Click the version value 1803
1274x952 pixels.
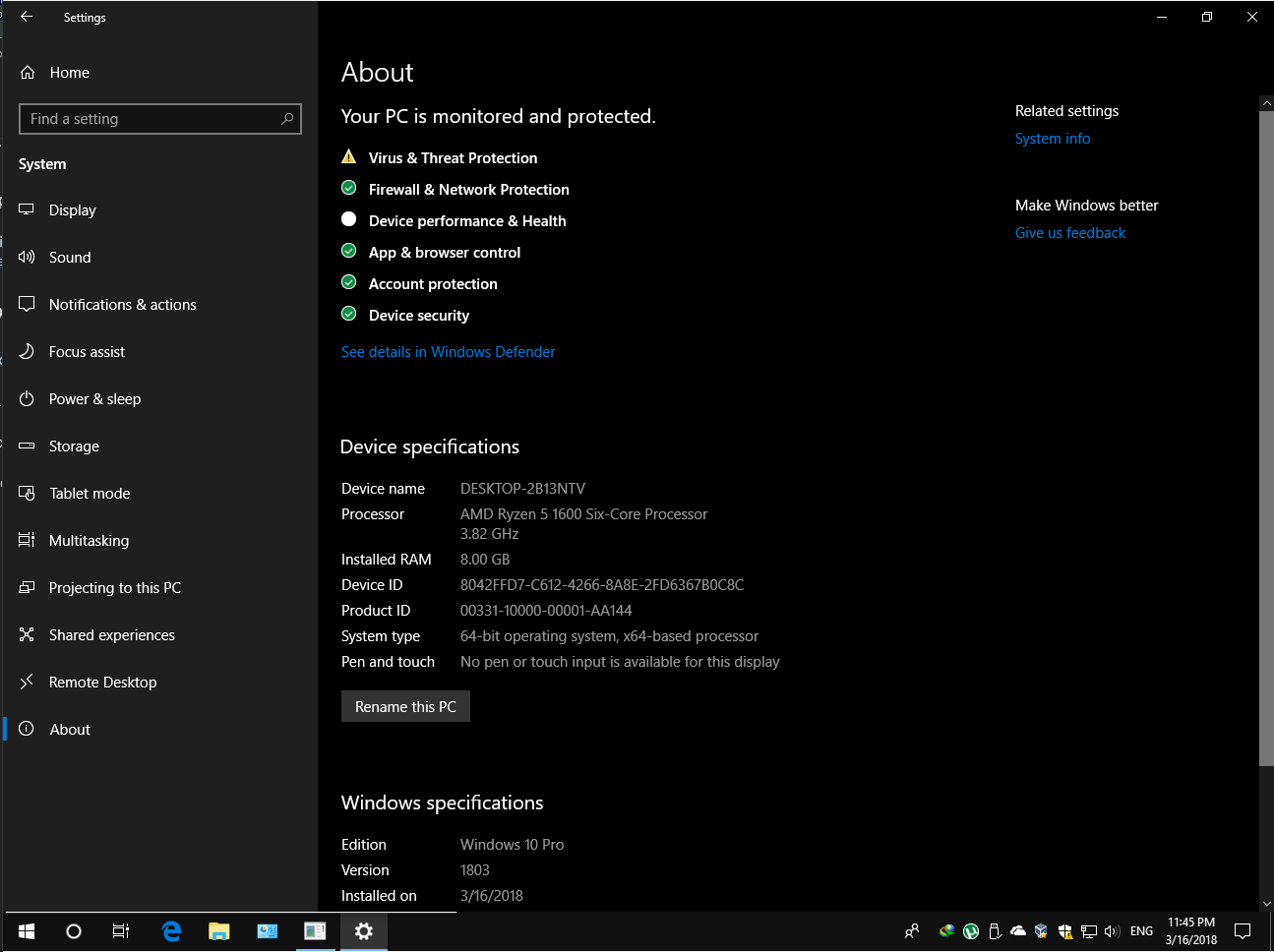pos(474,870)
